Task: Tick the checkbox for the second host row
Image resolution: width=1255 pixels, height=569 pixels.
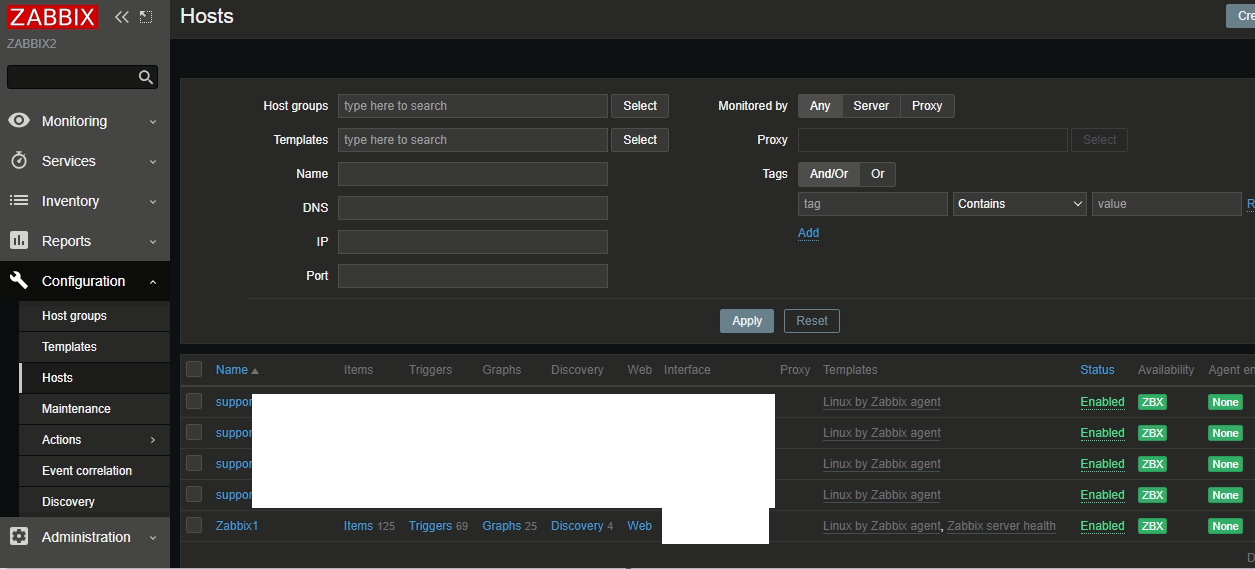Action: click(194, 432)
